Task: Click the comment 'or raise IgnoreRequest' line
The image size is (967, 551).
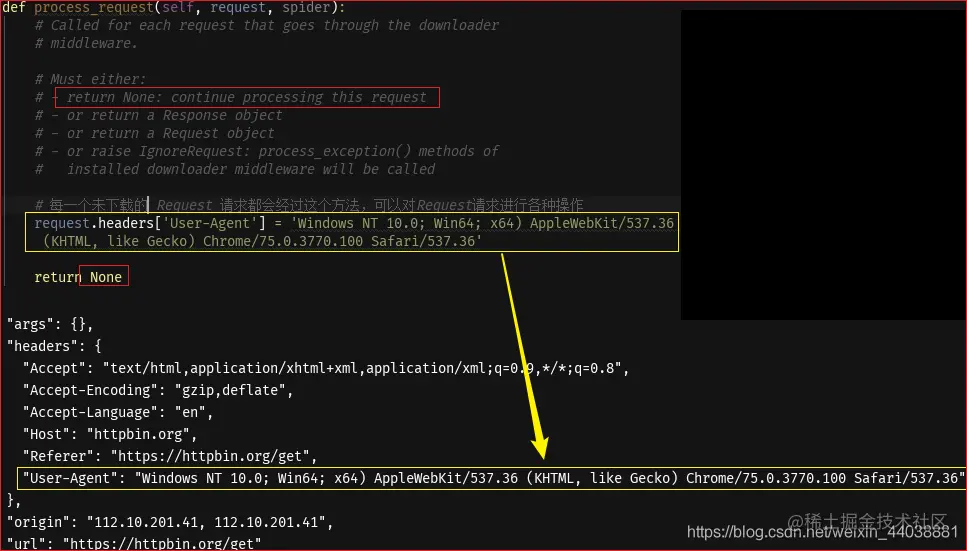Action: click(267, 151)
